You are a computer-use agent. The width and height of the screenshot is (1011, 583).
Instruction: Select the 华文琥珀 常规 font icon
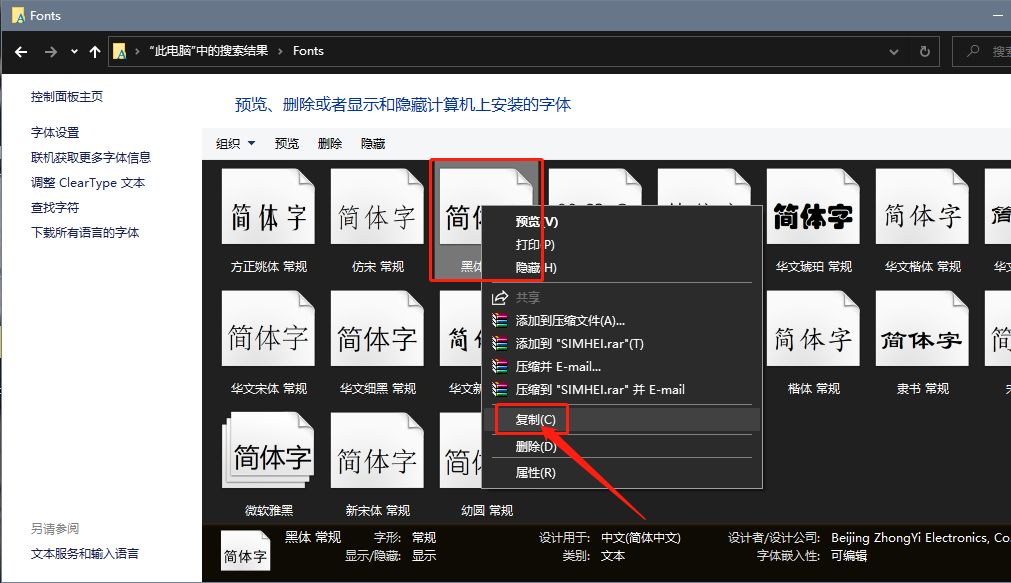813,206
